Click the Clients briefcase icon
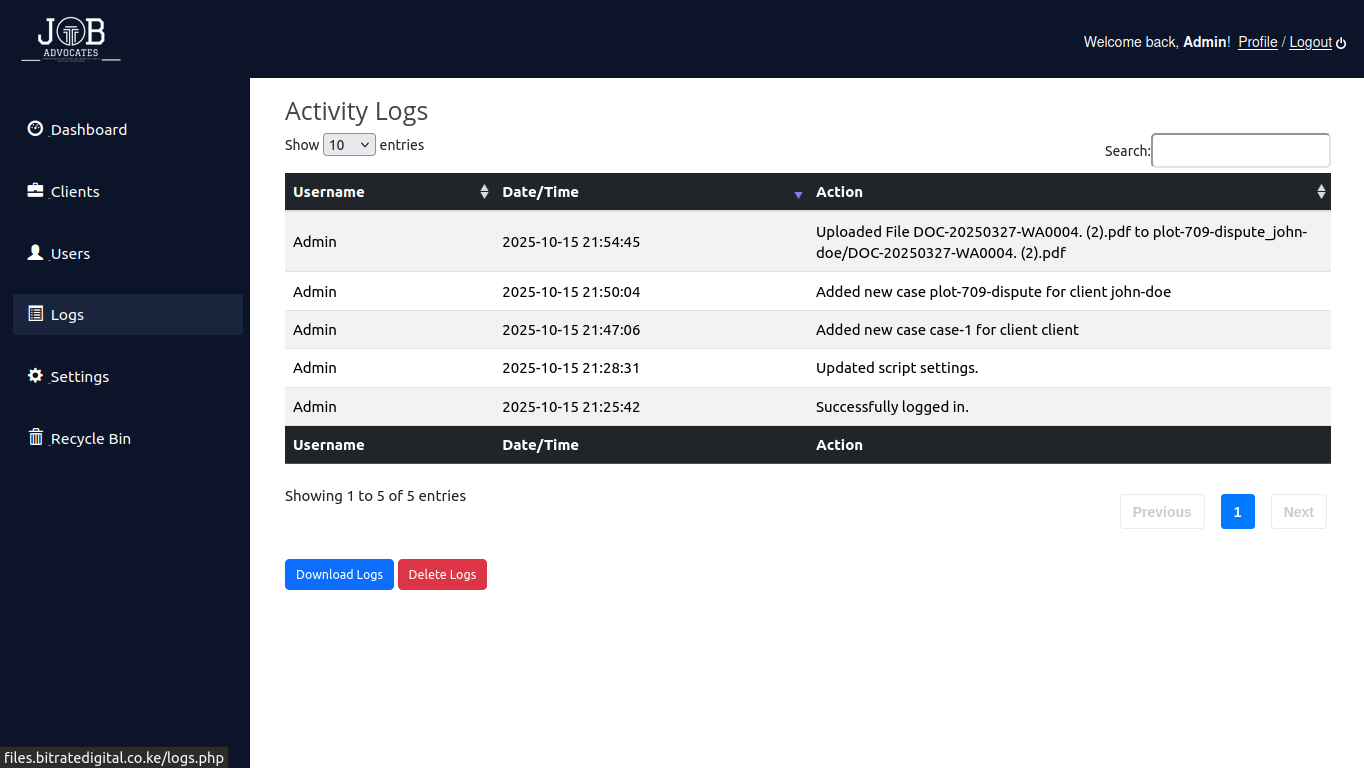 (35, 190)
